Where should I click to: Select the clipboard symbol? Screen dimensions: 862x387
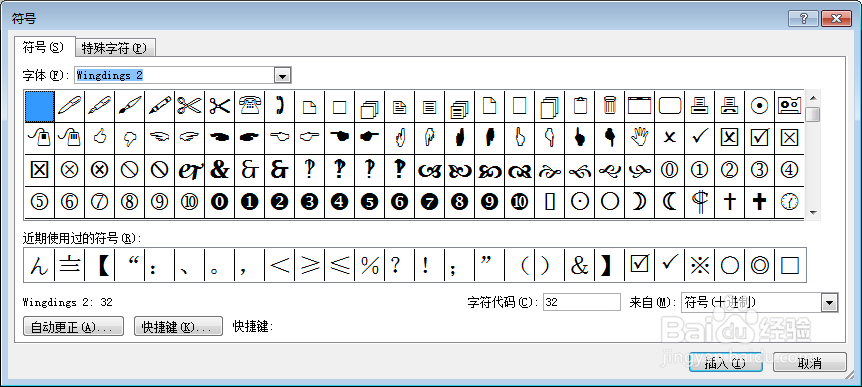pos(579,106)
